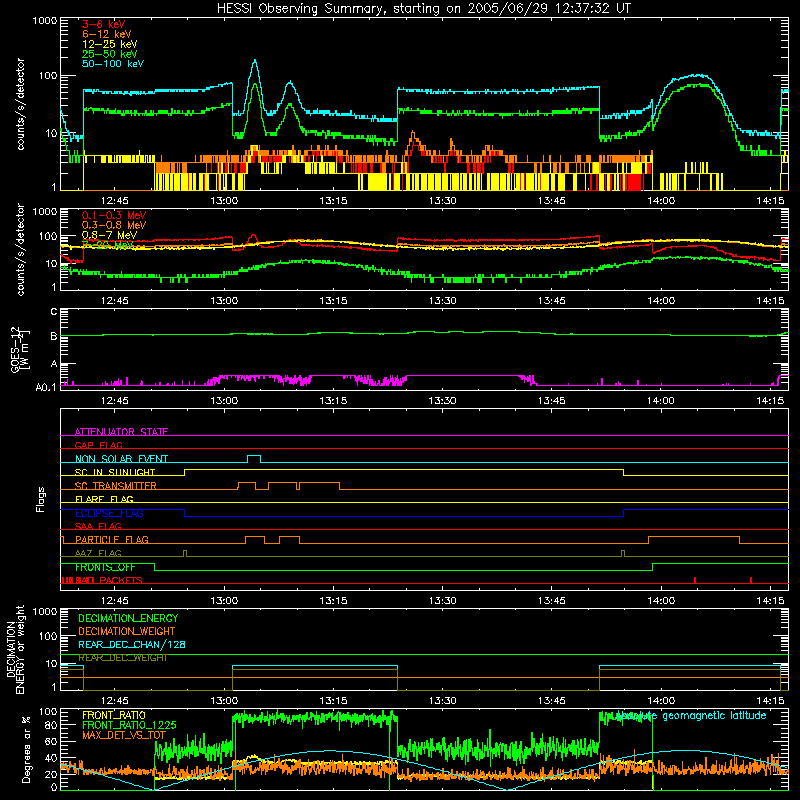Click the SAA_FLAG label
The width and height of the screenshot is (800, 800).
tap(98, 526)
